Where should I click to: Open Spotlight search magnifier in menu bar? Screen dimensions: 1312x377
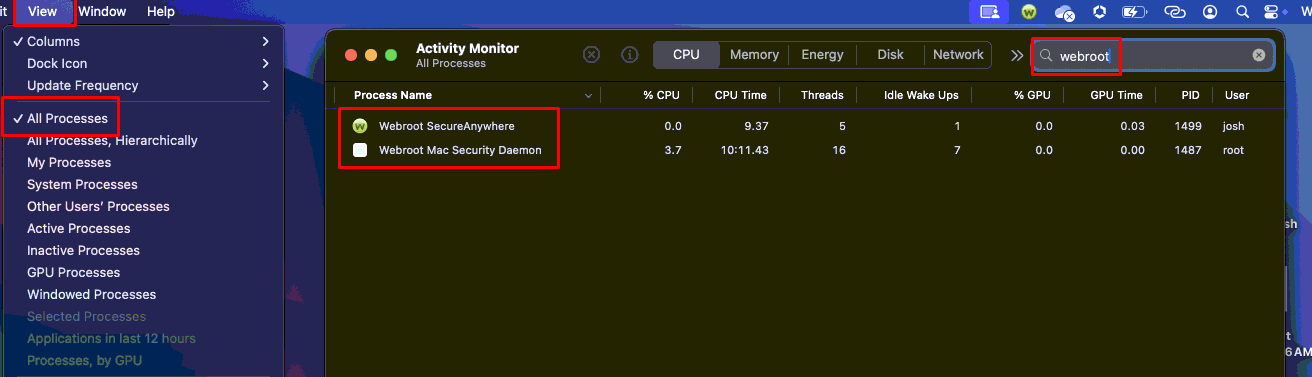pyautogui.click(x=1242, y=12)
